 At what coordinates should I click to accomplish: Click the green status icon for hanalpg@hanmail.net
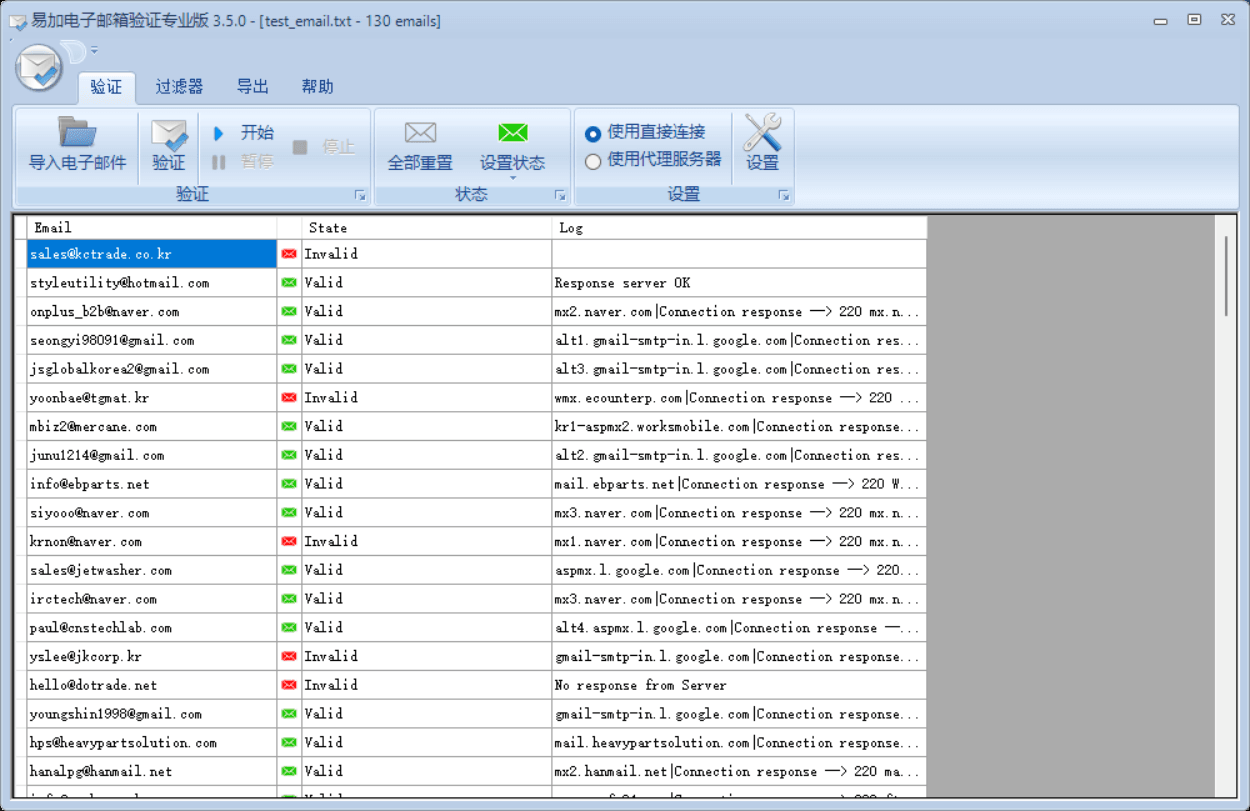pos(289,772)
